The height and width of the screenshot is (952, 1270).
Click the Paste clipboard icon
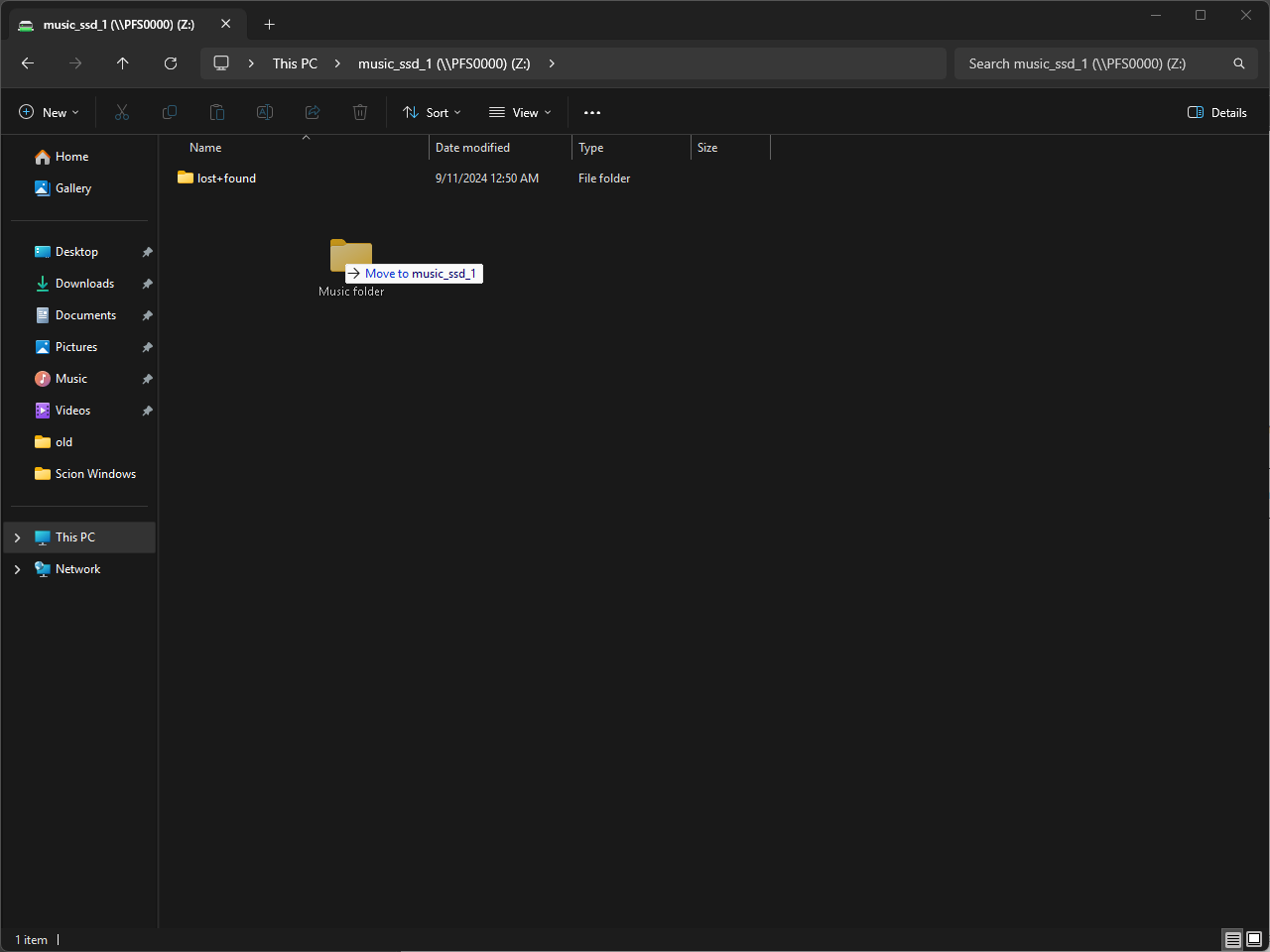[217, 112]
